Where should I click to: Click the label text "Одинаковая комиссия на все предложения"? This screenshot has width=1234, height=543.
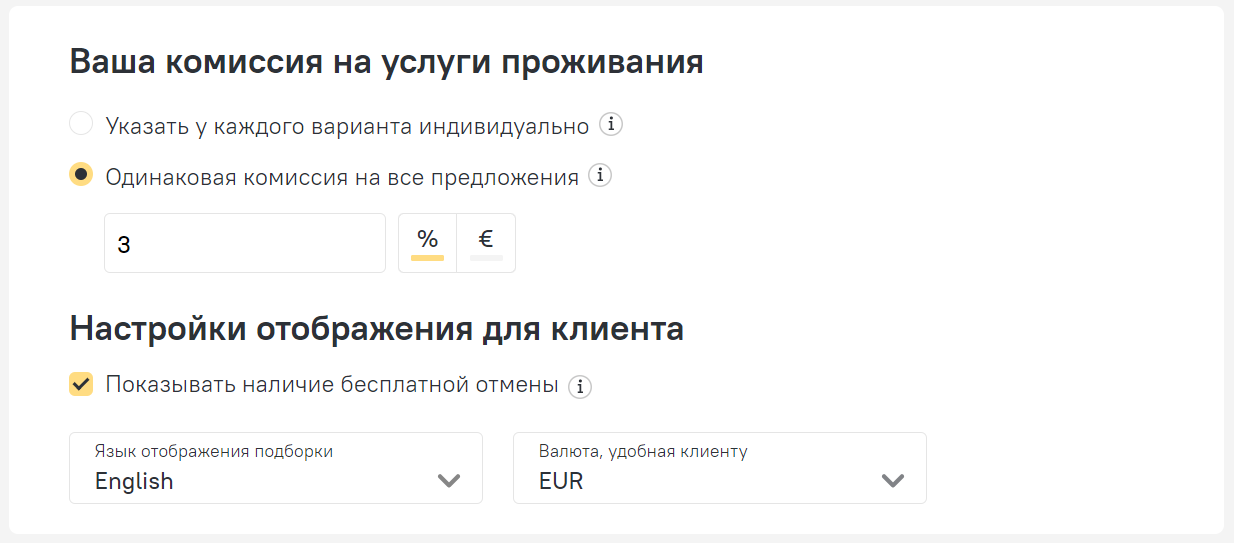click(342, 177)
